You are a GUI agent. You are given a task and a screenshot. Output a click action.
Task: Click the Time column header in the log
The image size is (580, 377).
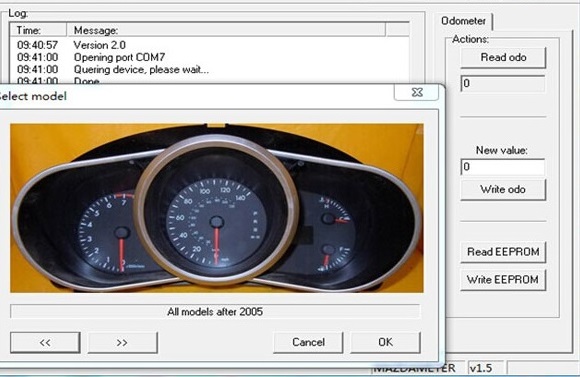[x=38, y=30]
